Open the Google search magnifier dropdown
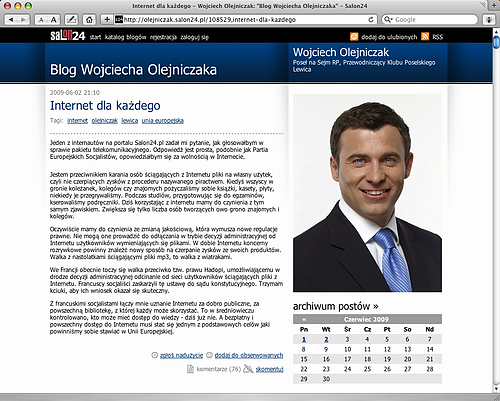 click(388, 20)
